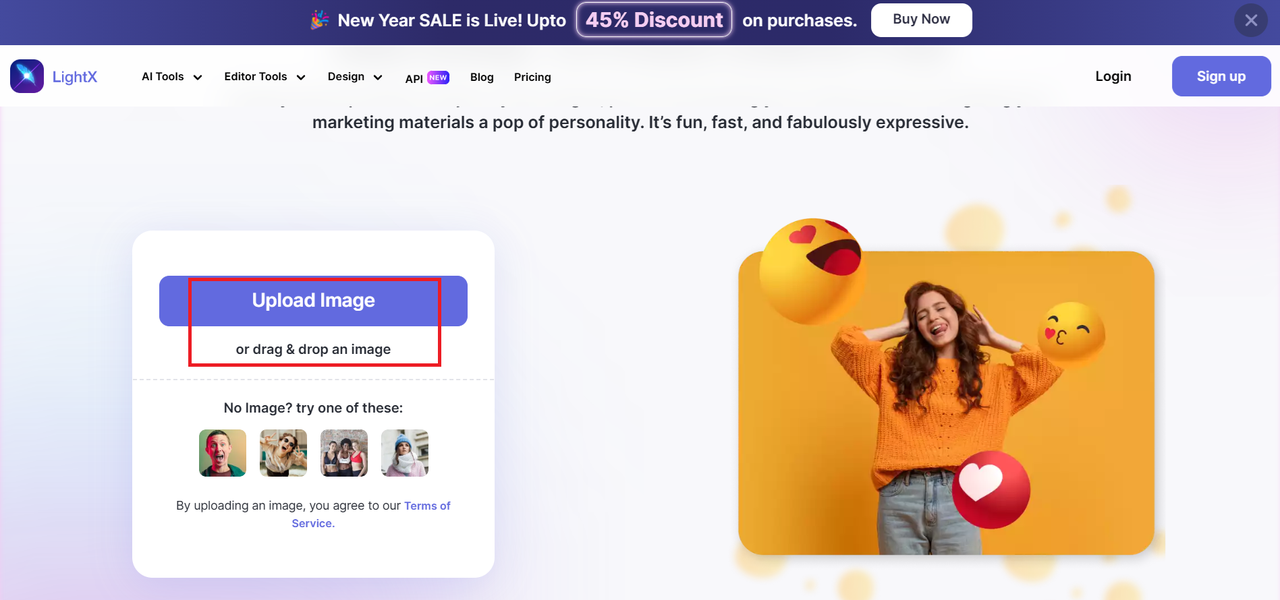Click the heart-eyes emoji on preview image

pos(811,268)
